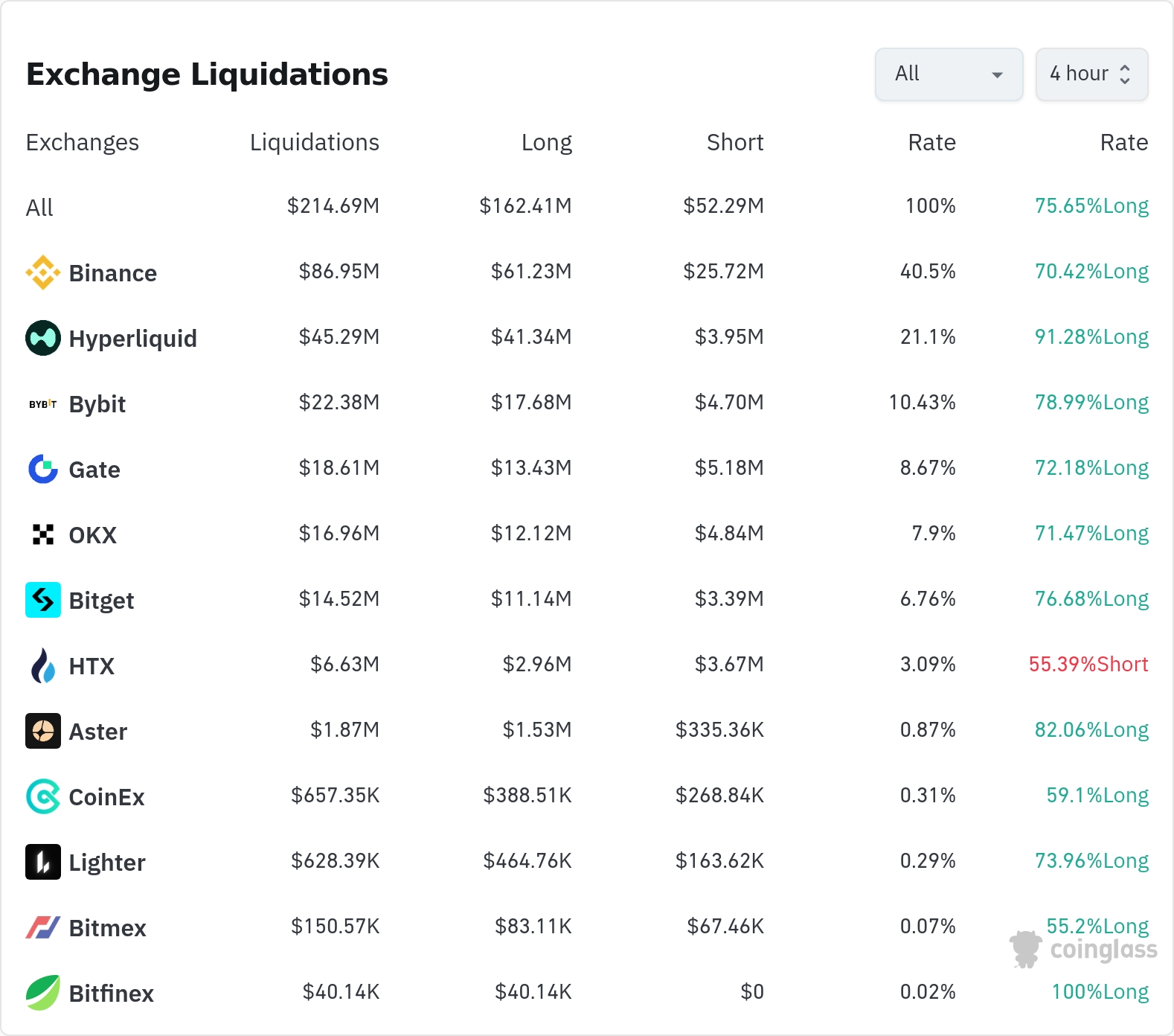
Task: Sort by Short column header
Action: [735, 142]
